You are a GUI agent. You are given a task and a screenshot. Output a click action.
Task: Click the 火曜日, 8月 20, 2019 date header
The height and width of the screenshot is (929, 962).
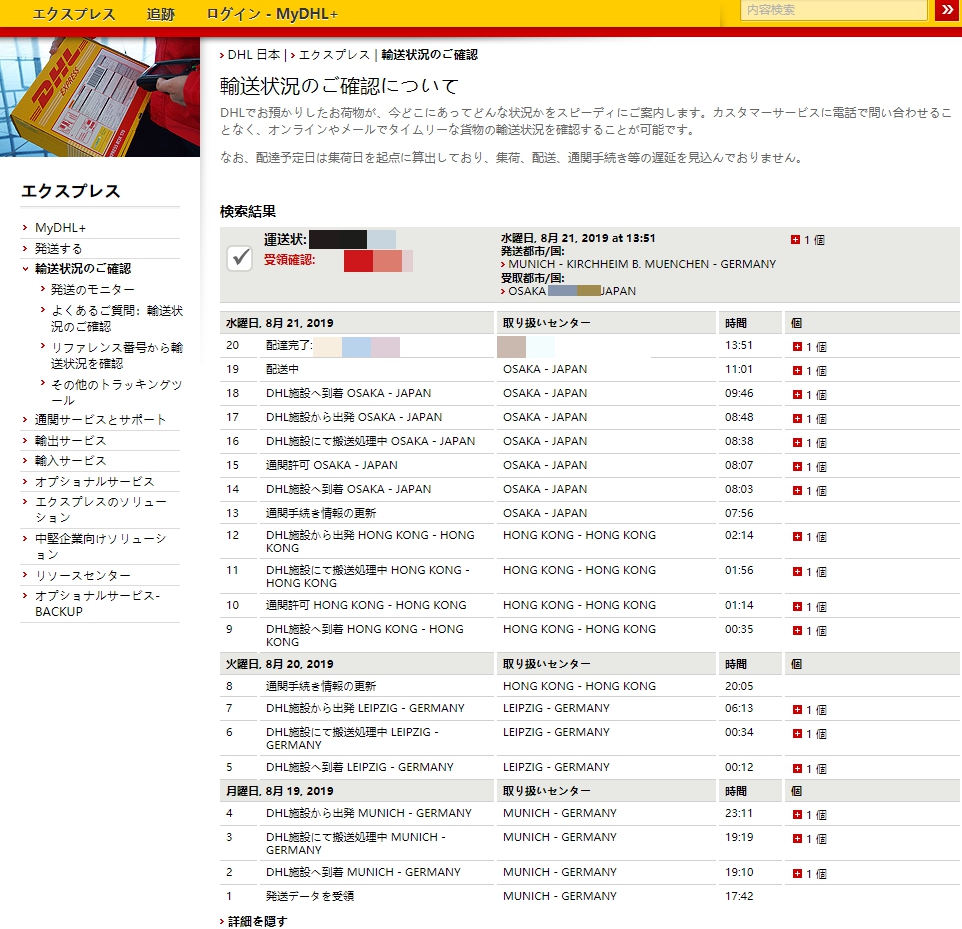(280, 664)
